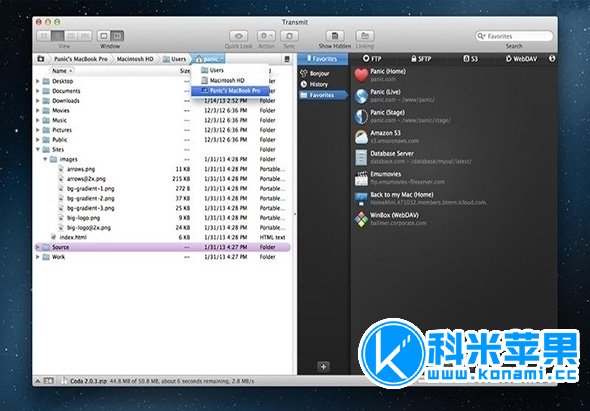Image resolution: width=590 pixels, height=411 pixels.
Task: Expand the Pictures folder
Action: 38,130
